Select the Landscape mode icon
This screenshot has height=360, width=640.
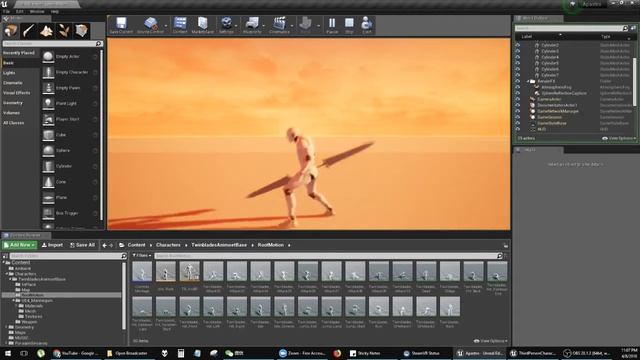pyautogui.click(x=46, y=31)
